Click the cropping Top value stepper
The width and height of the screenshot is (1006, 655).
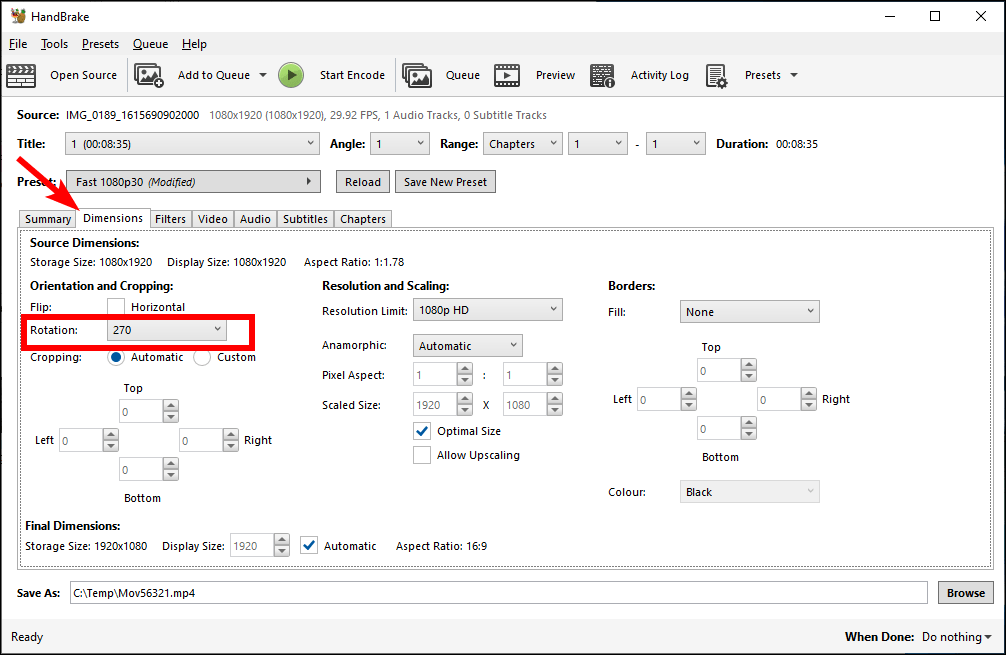171,411
